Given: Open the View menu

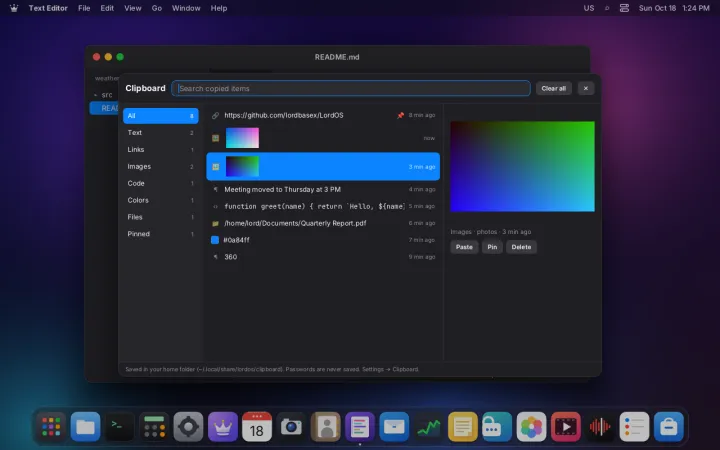Looking at the screenshot, I should [x=133, y=8].
